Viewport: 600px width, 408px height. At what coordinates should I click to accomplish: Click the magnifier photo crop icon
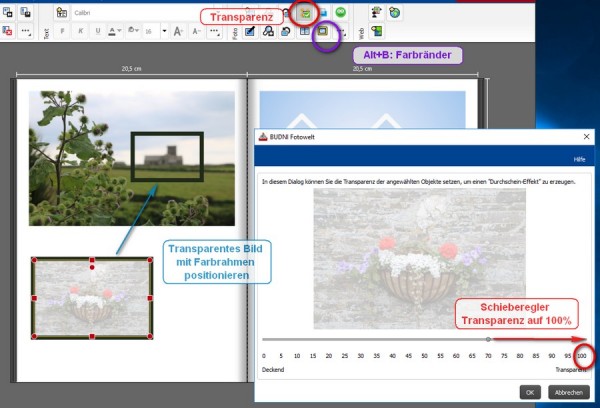click(x=268, y=31)
